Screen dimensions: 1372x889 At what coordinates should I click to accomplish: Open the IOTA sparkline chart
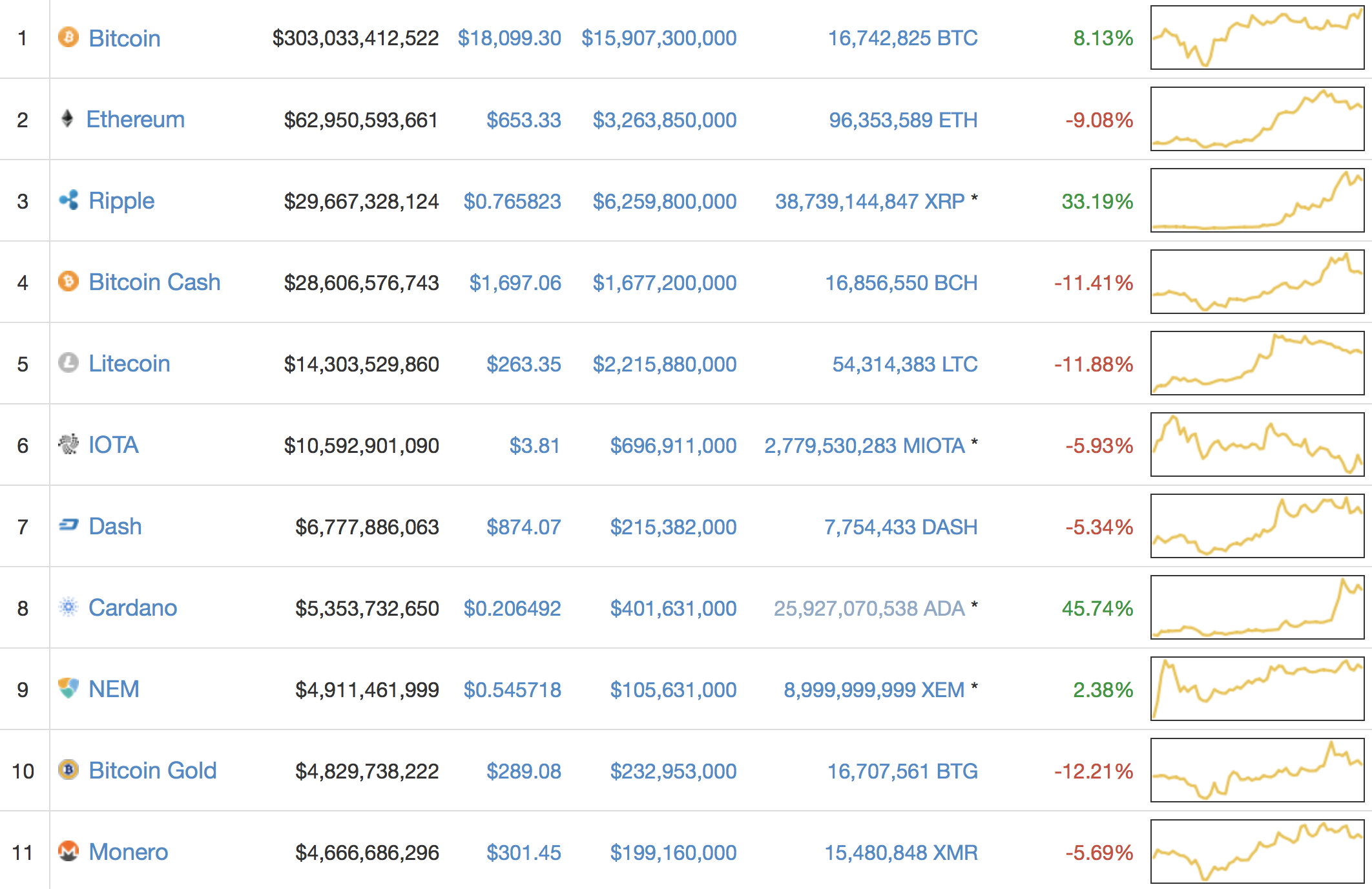tap(1258, 444)
